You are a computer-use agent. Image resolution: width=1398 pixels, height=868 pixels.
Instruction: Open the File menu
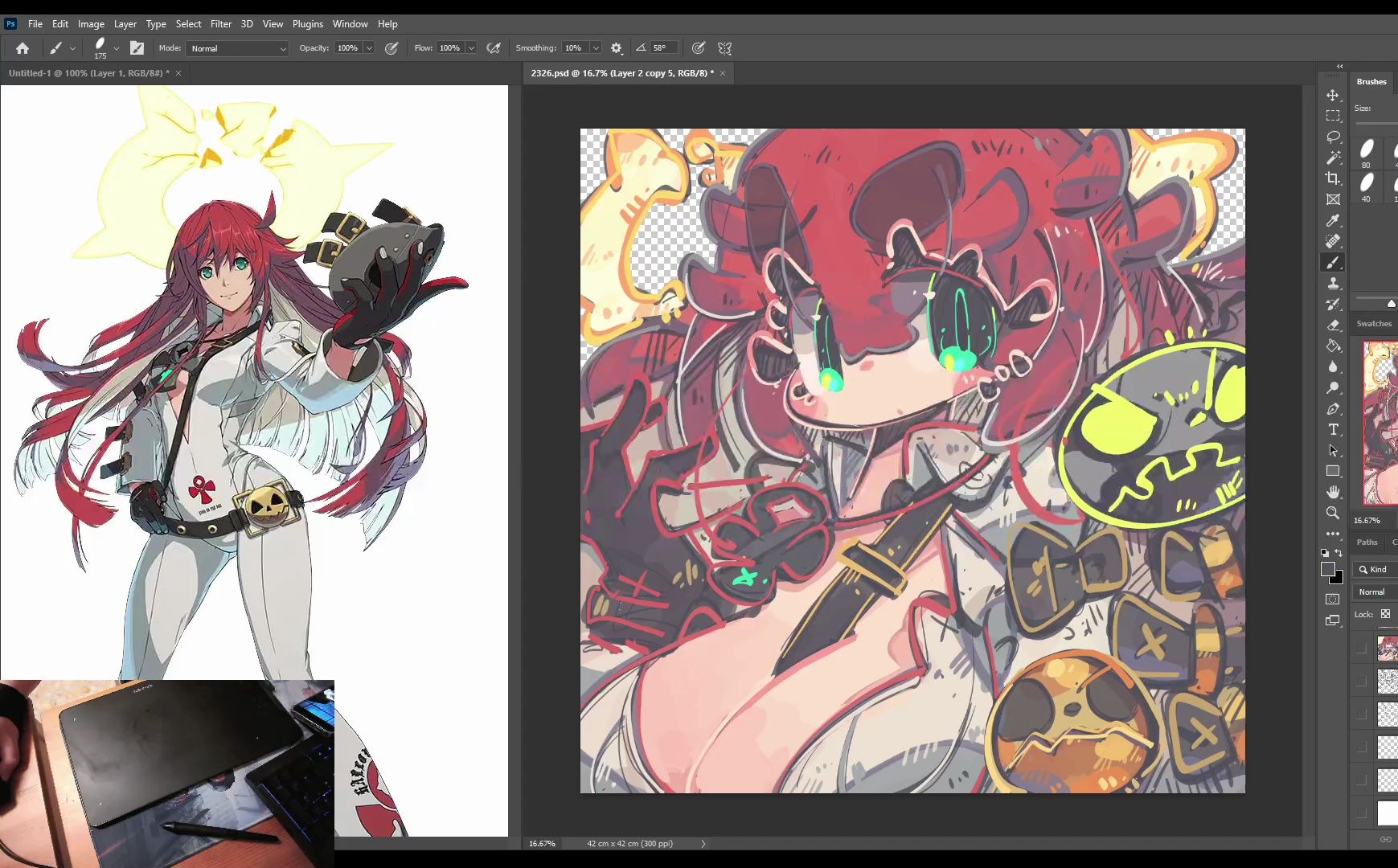click(35, 24)
